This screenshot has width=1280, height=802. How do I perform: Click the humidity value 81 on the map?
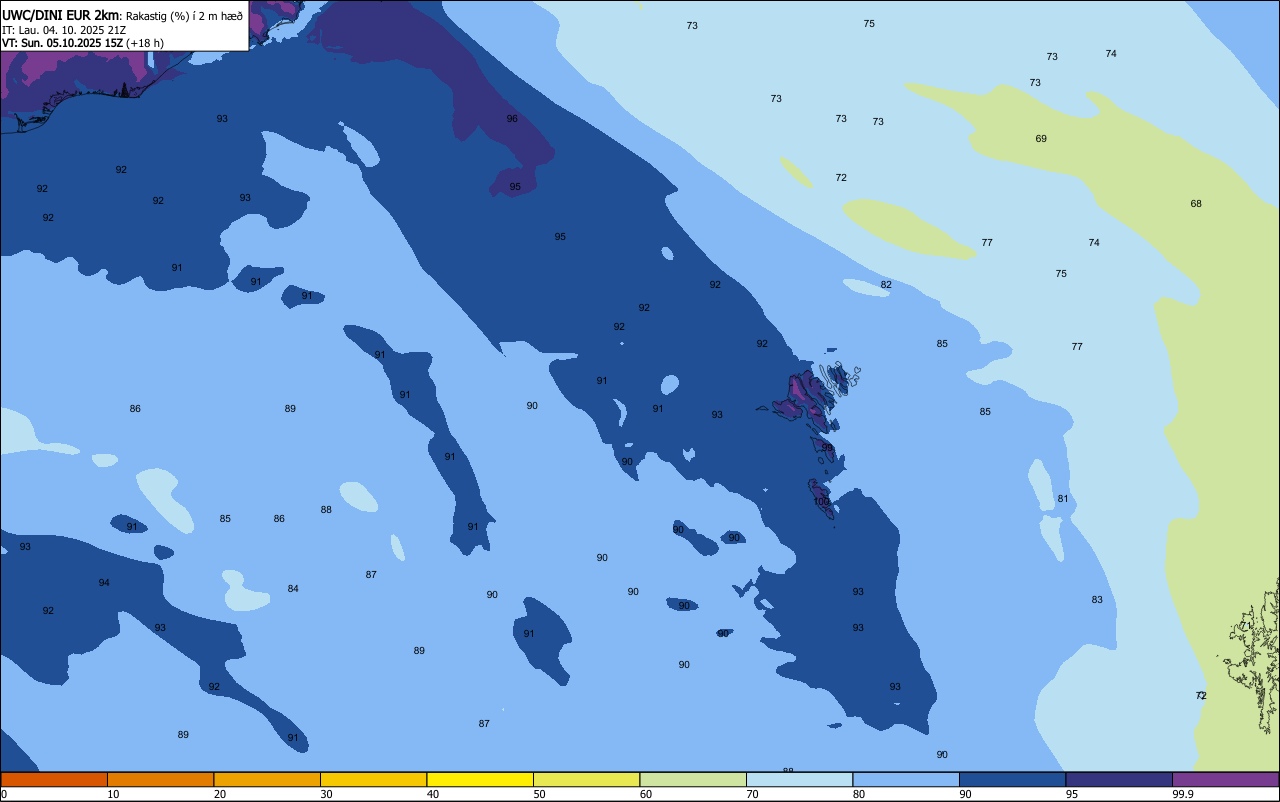click(1063, 499)
